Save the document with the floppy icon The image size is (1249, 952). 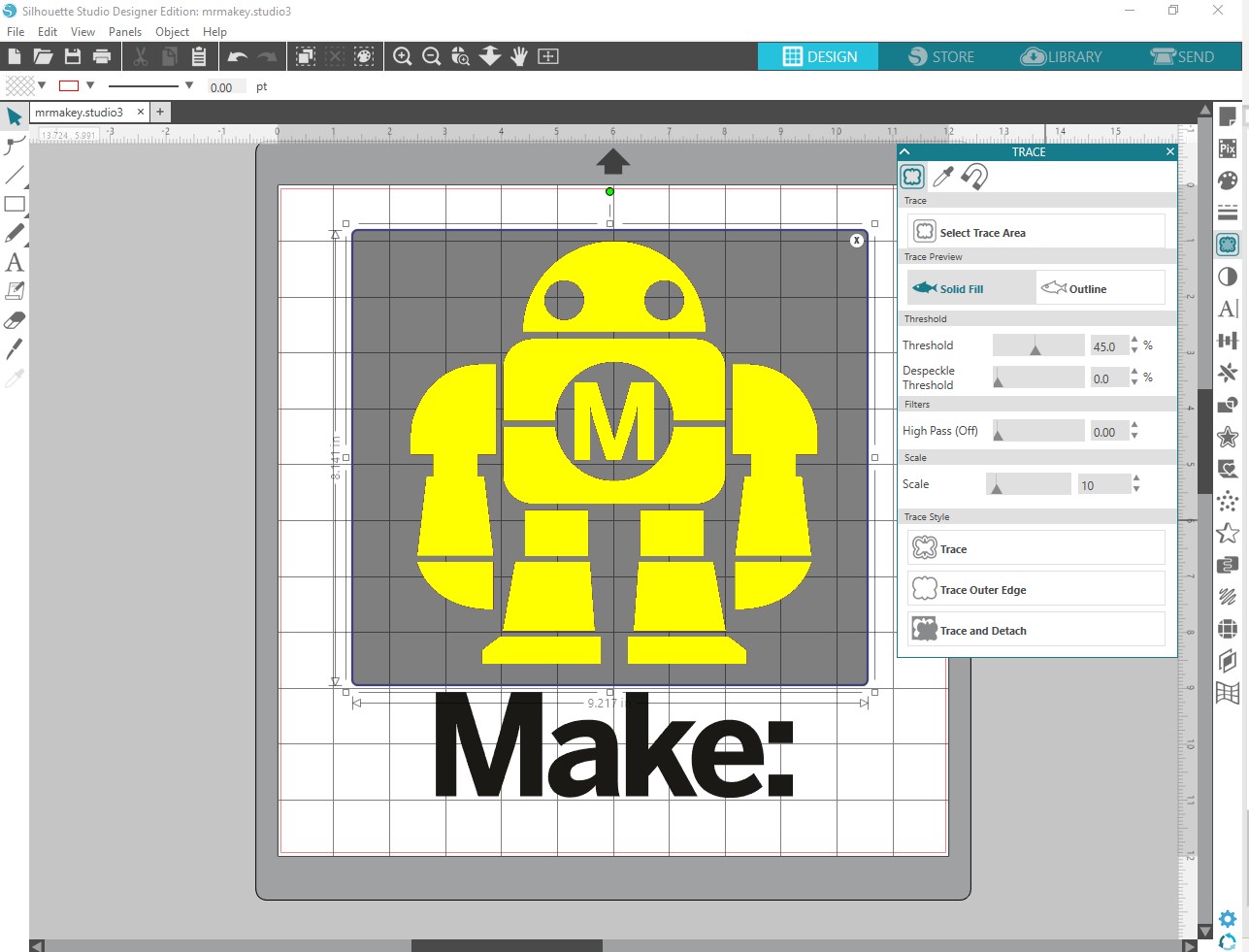click(73, 56)
